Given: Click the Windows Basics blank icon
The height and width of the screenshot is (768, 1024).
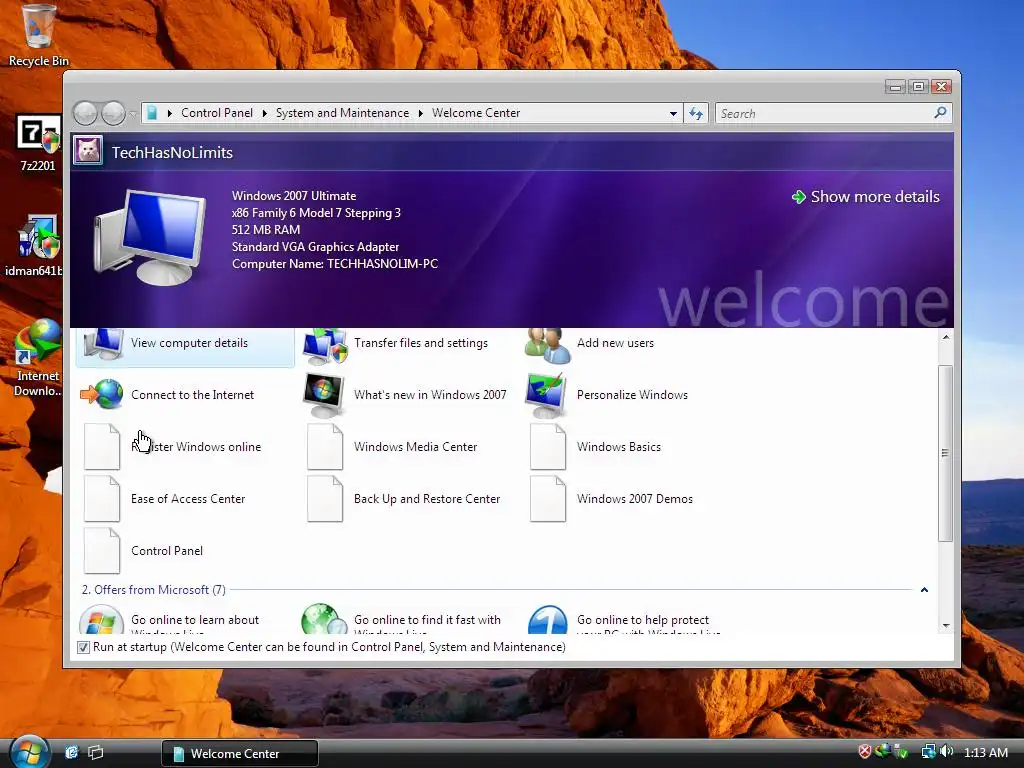Looking at the screenshot, I should pyautogui.click(x=548, y=447).
